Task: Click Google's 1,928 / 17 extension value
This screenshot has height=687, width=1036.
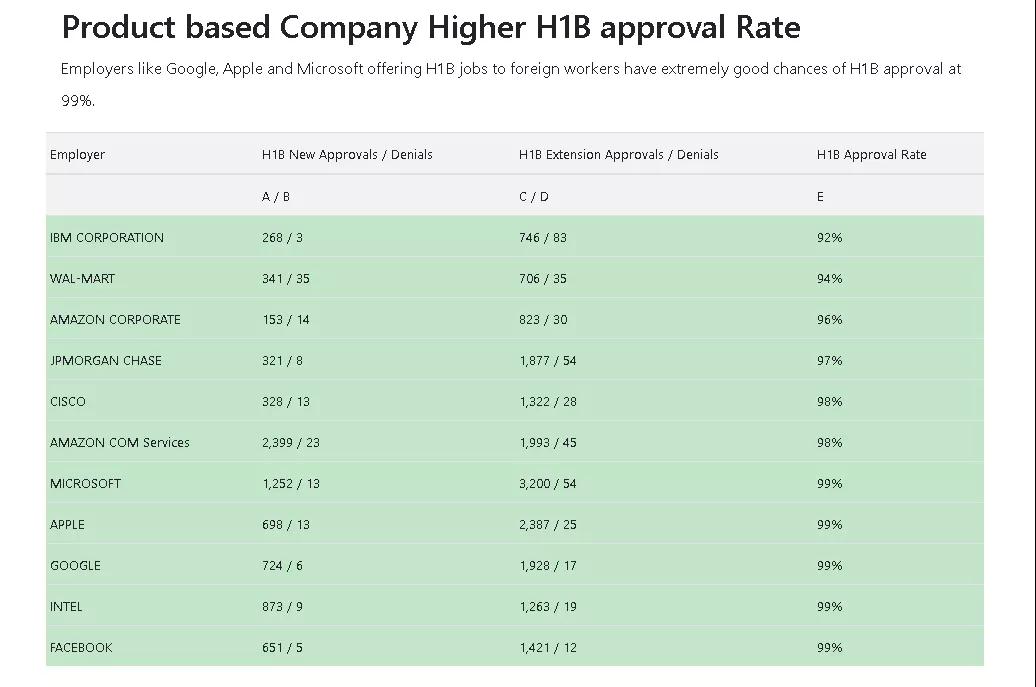Action: [x=547, y=566]
